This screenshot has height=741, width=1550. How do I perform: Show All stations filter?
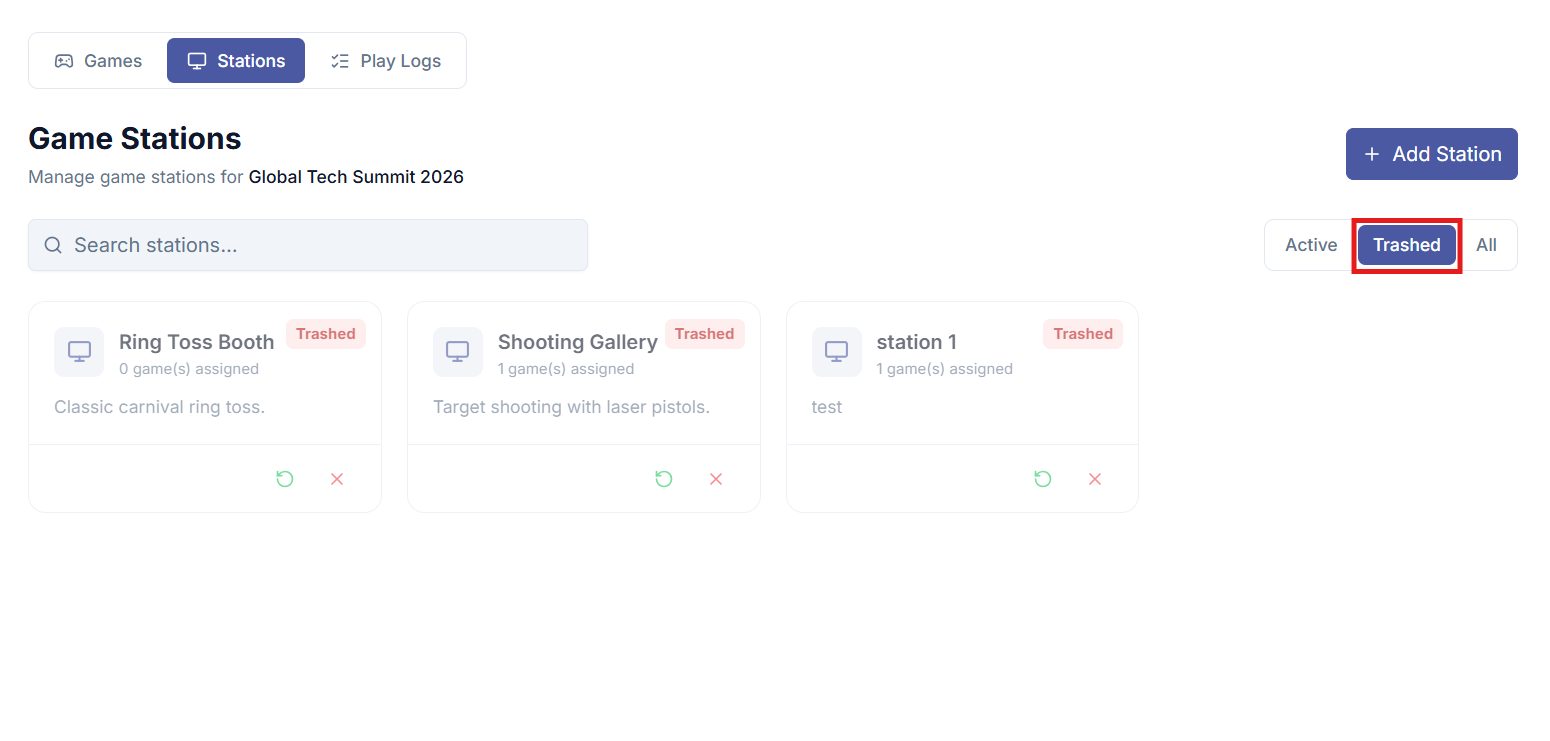(x=1487, y=245)
